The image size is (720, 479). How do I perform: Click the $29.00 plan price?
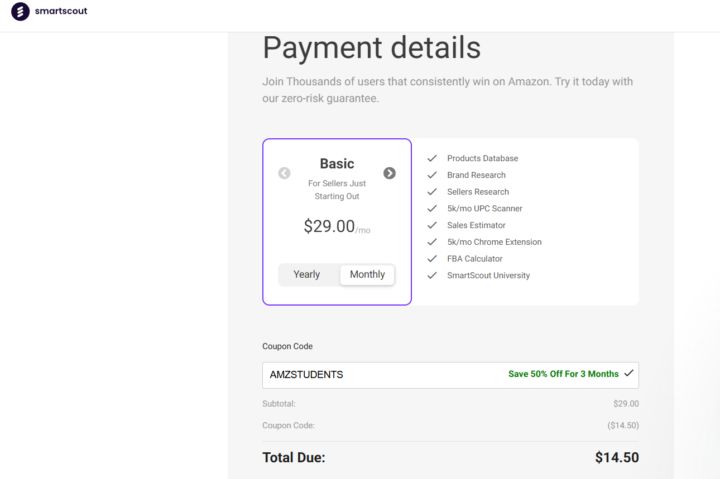point(329,227)
